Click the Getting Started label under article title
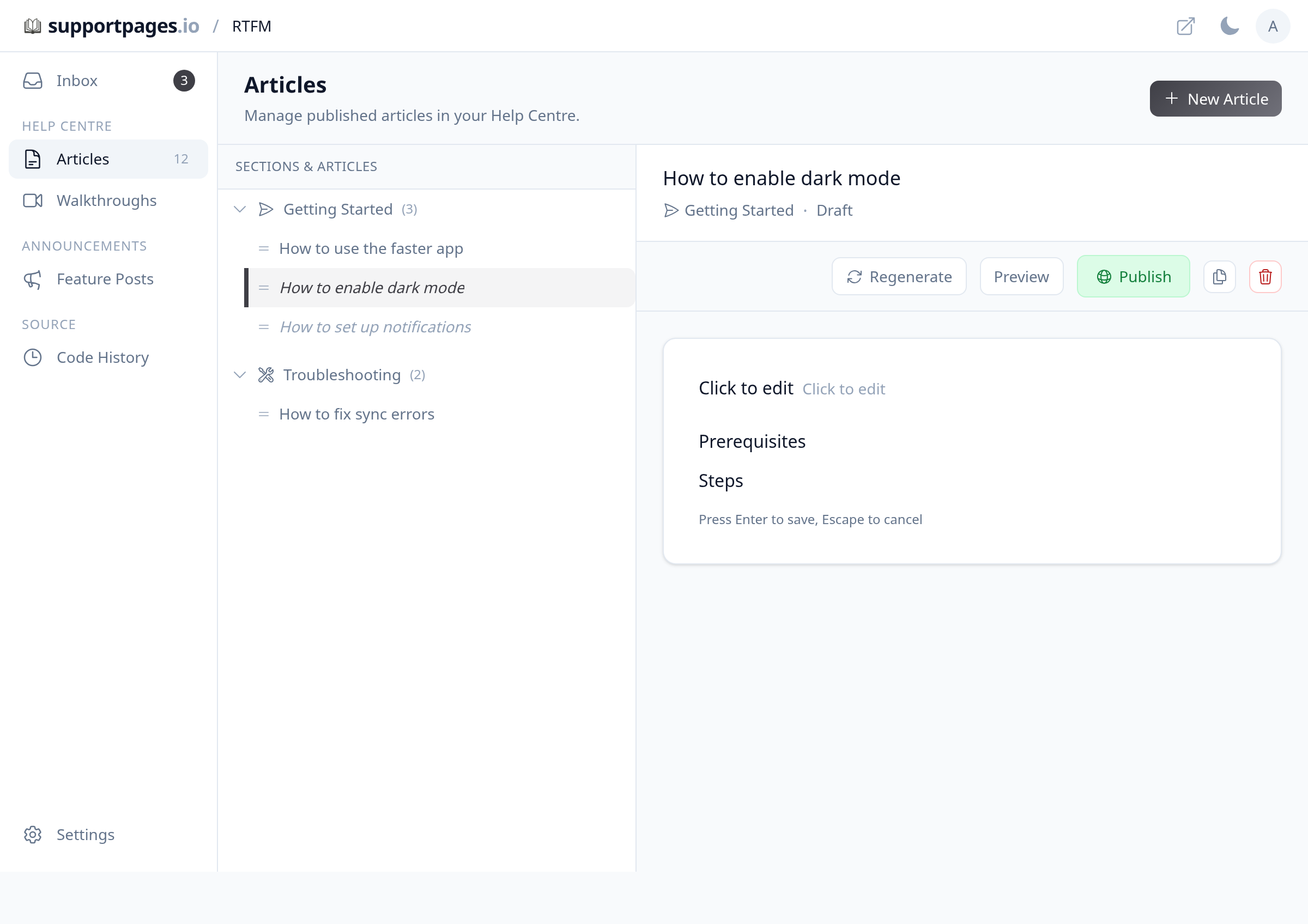1308x924 pixels. (x=739, y=211)
